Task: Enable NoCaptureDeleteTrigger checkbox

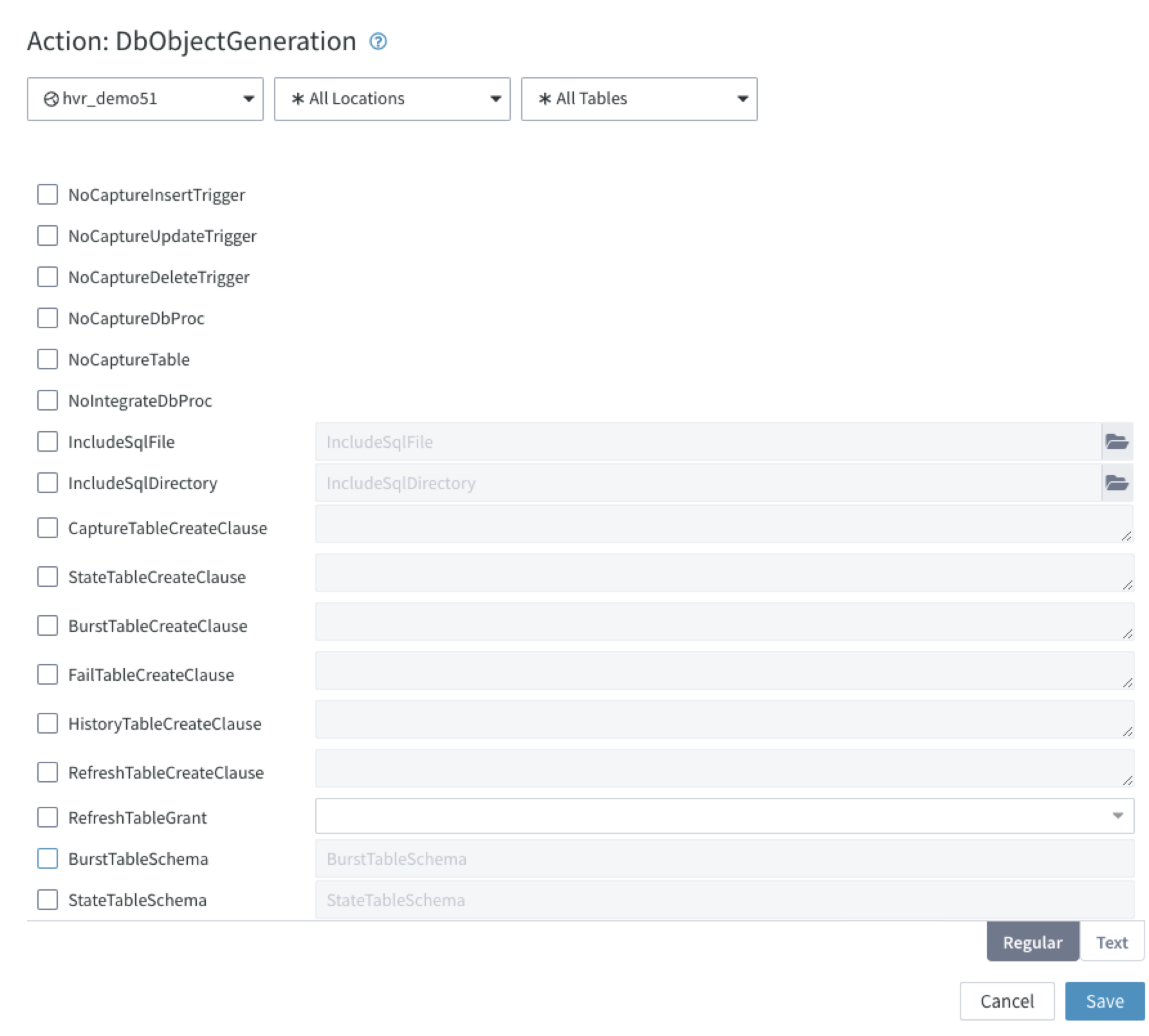Action: click(48, 277)
